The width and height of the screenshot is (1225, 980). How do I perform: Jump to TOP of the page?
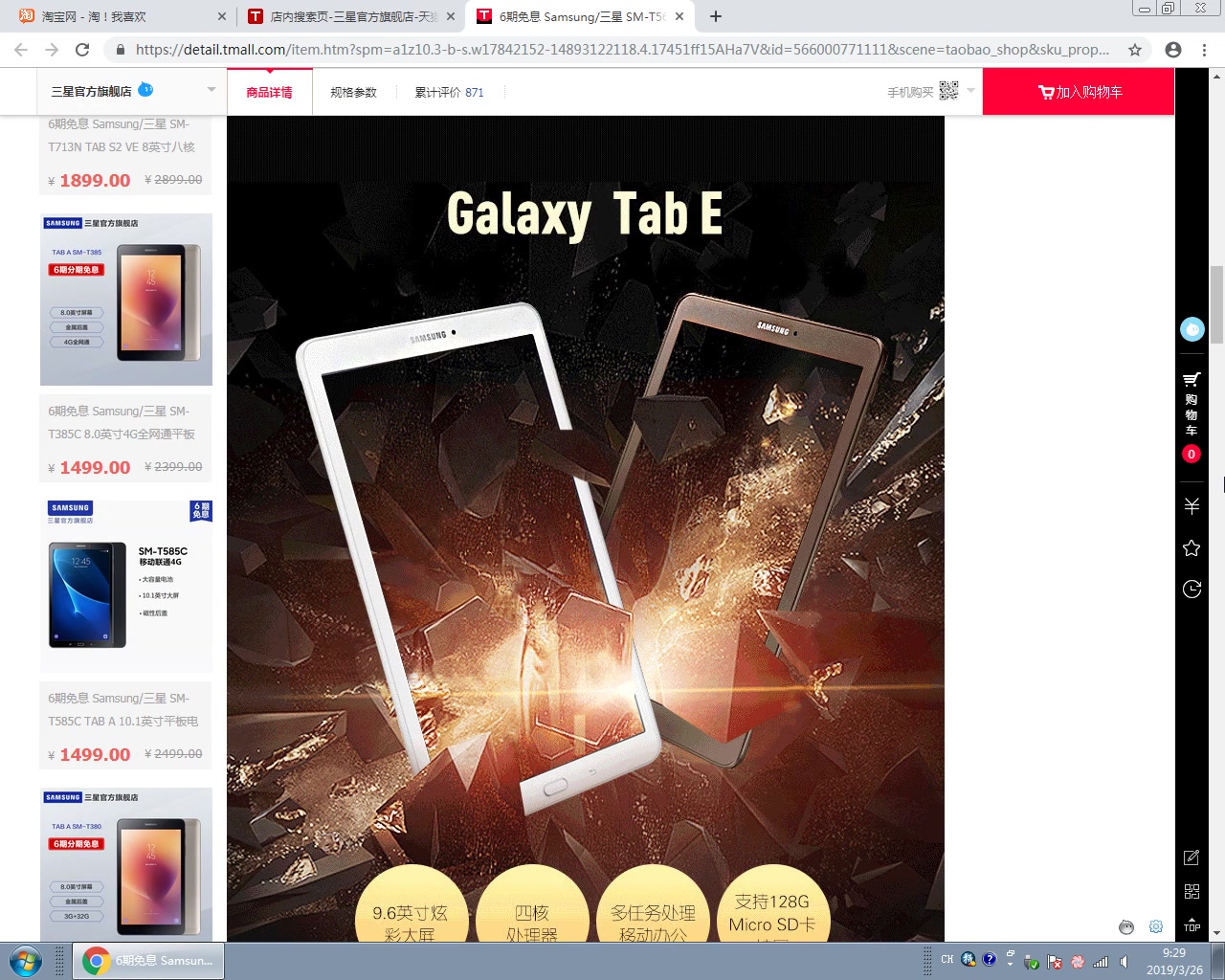tap(1192, 924)
